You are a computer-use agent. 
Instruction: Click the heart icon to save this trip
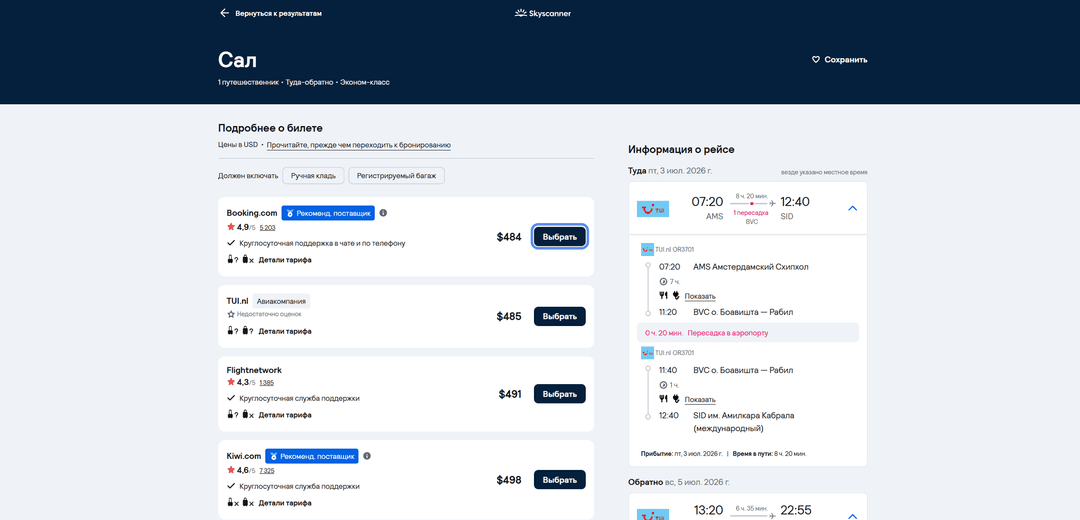pyautogui.click(x=816, y=60)
